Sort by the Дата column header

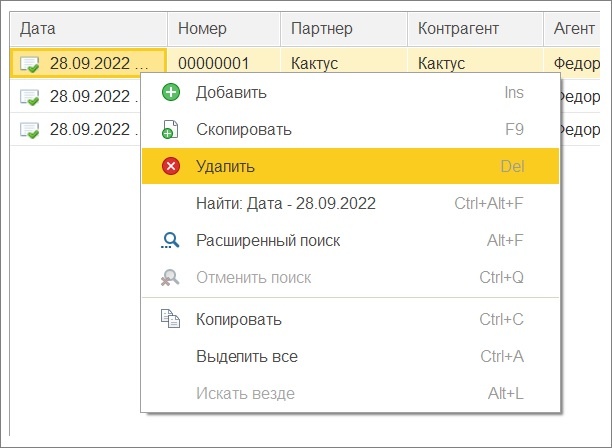pos(89,29)
